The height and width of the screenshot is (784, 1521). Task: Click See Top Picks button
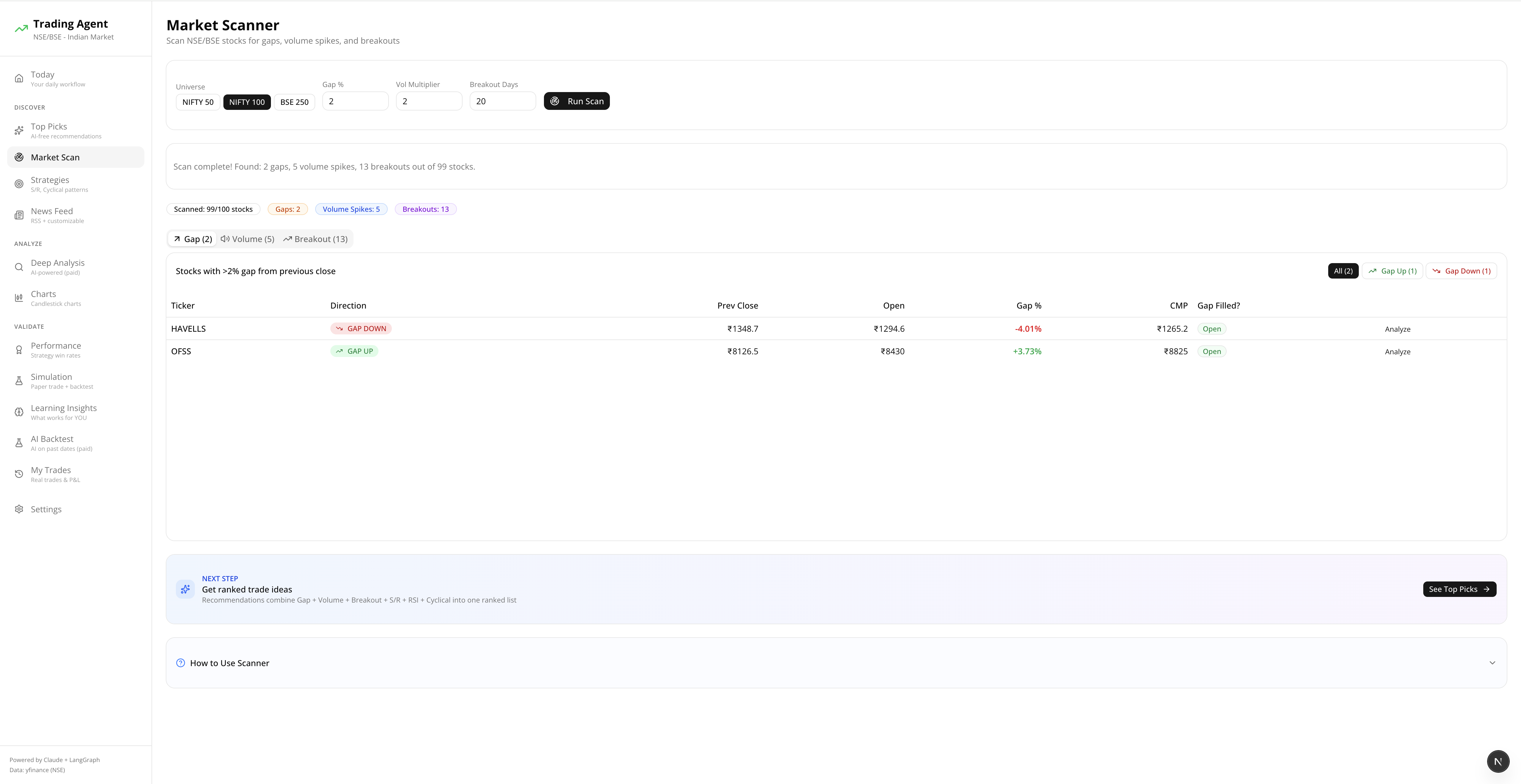pyautogui.click(x=1459, y=589)
